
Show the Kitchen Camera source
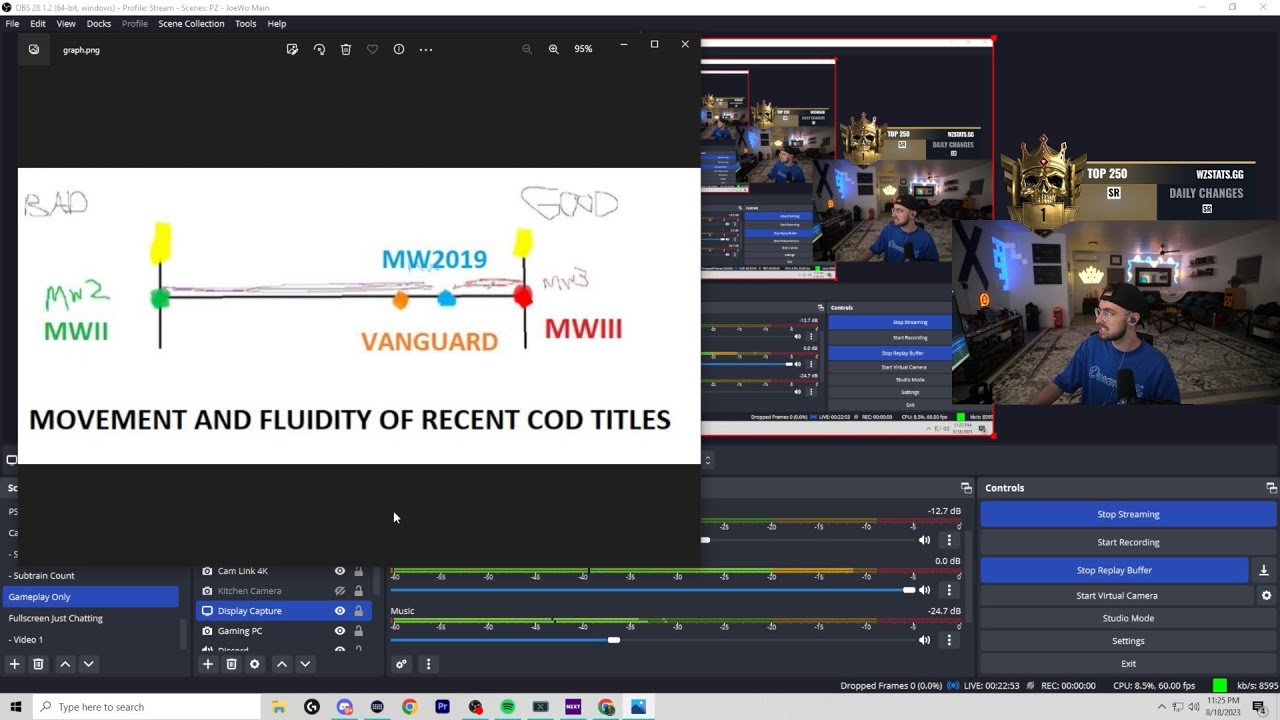click(340, 591)
